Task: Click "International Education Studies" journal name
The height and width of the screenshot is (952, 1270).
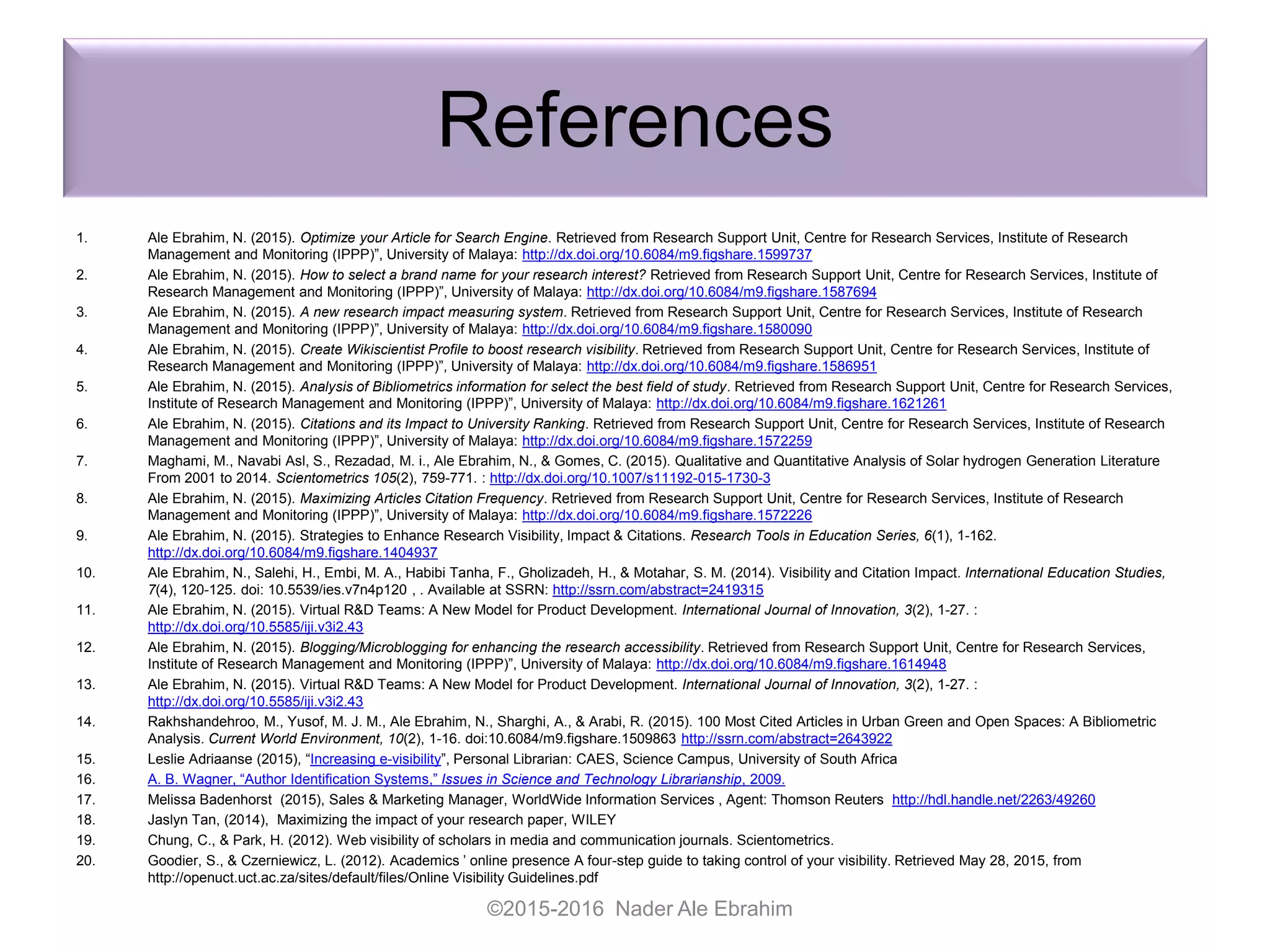Action: point(1065,573)
